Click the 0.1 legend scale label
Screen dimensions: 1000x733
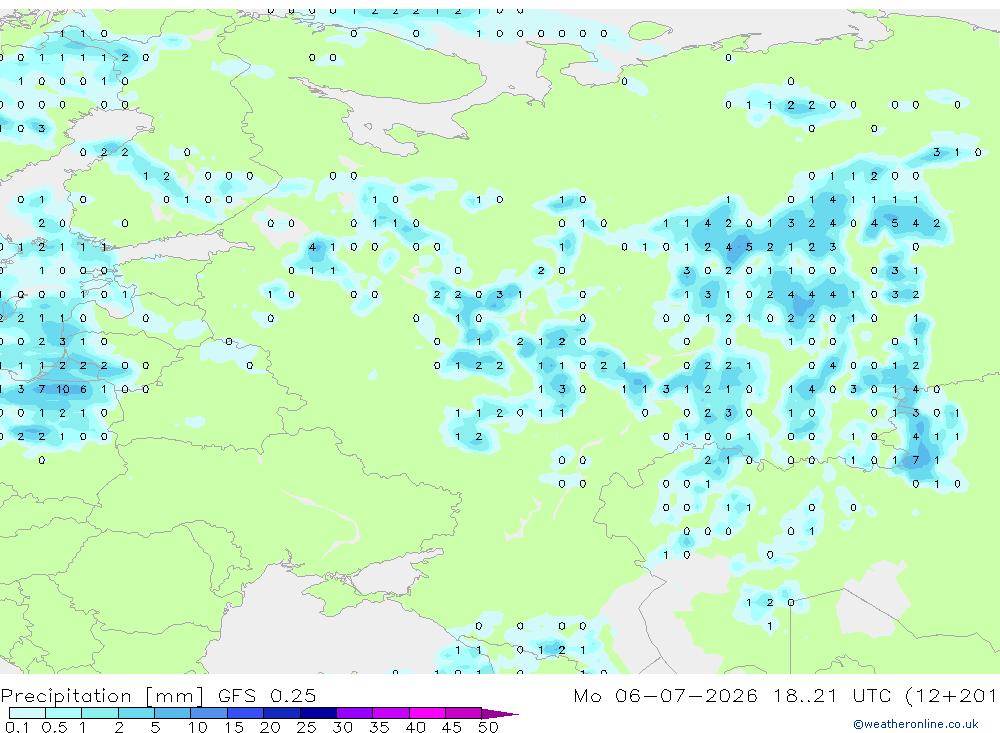coord(17,727)
